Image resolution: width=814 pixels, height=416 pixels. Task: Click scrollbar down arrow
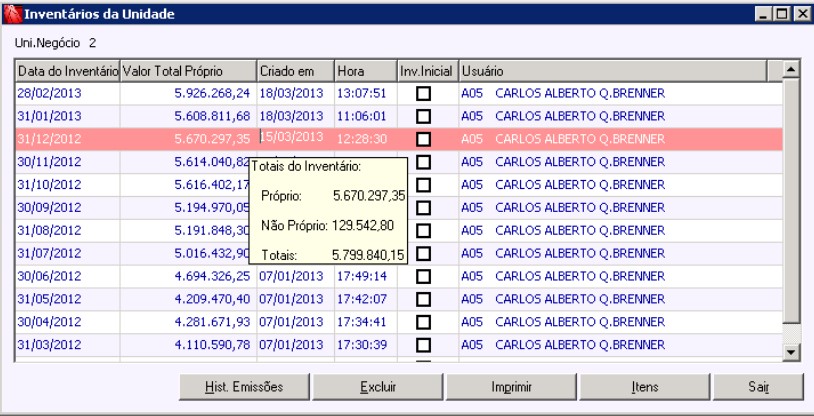coord(792,352)
